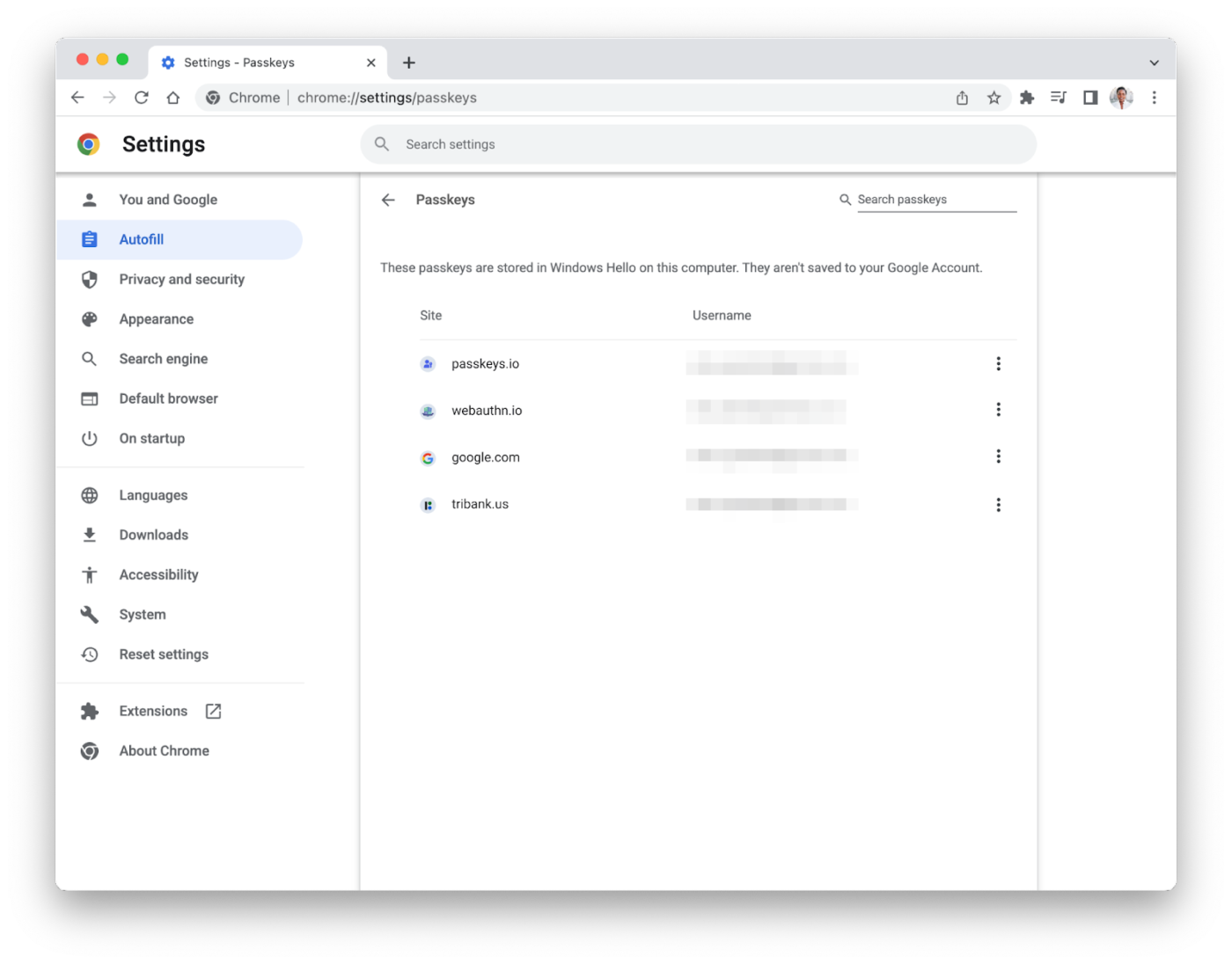Click the bookmark star in the address bar
The height and width of the screenshot is (964, 1232).
(x=994, y=98)
